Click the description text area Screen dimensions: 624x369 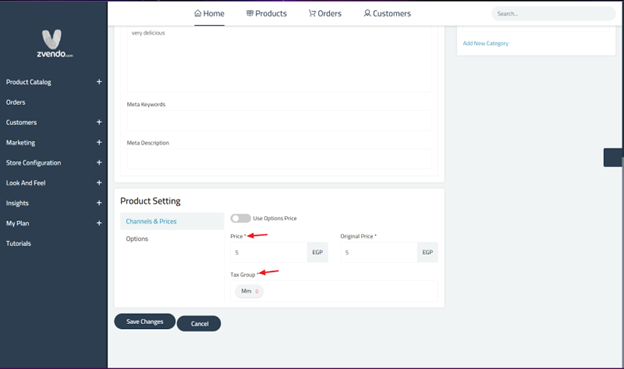(279, 59)
